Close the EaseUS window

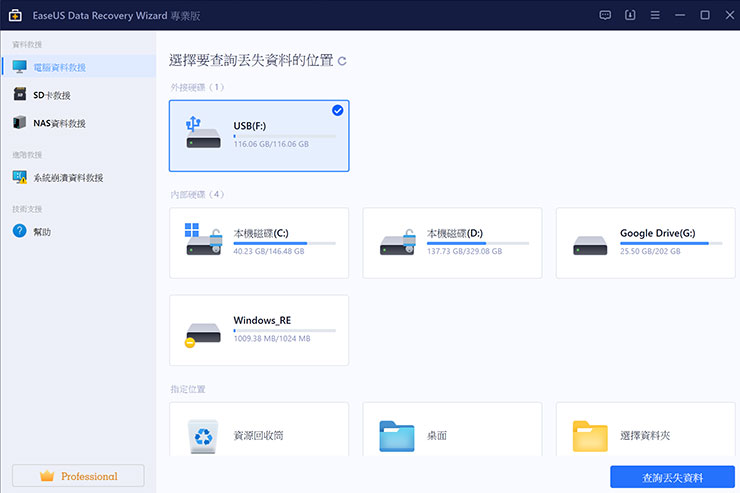coord(730,15)
